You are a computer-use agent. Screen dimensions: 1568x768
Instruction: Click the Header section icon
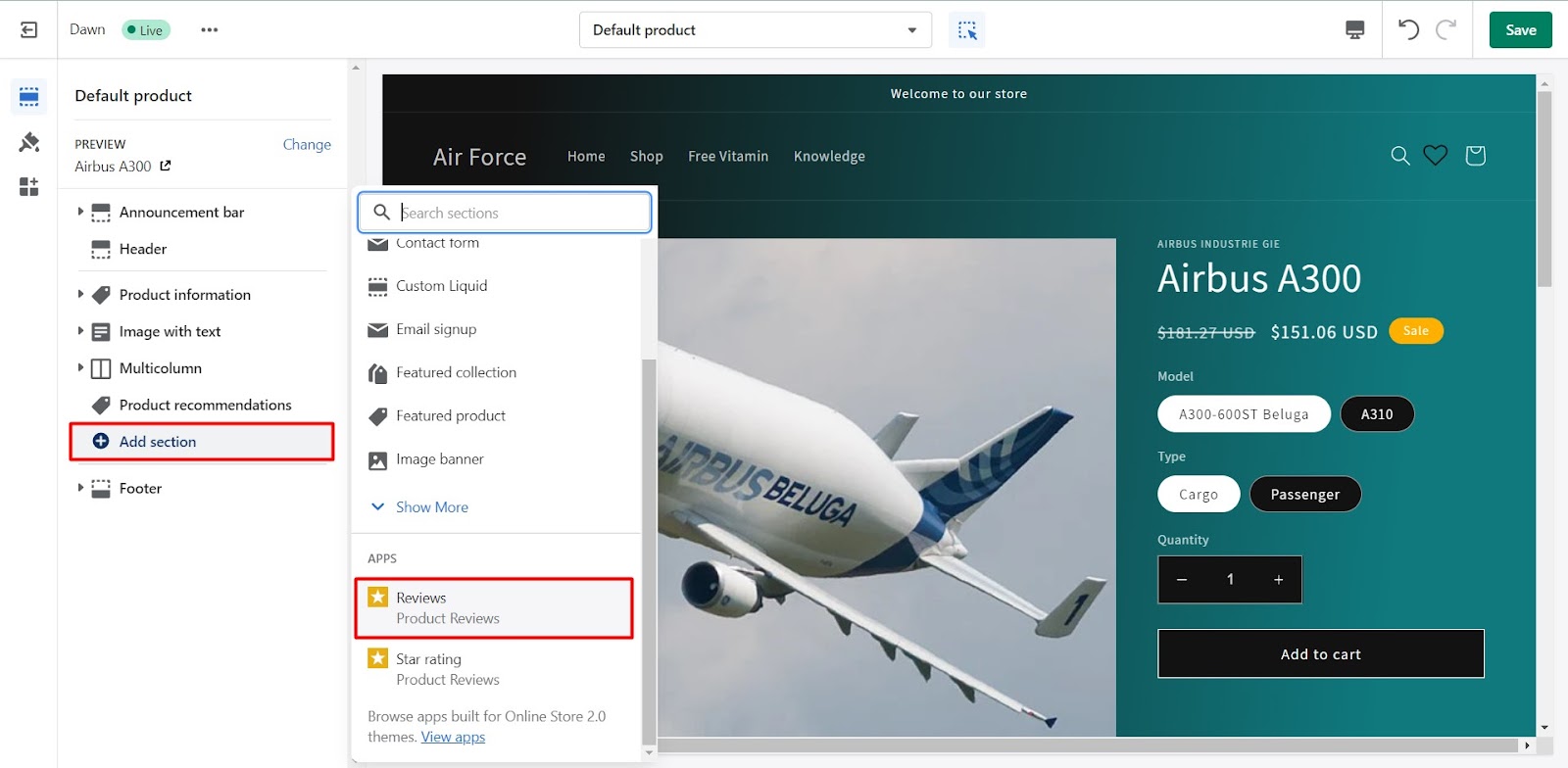(101, 250)
